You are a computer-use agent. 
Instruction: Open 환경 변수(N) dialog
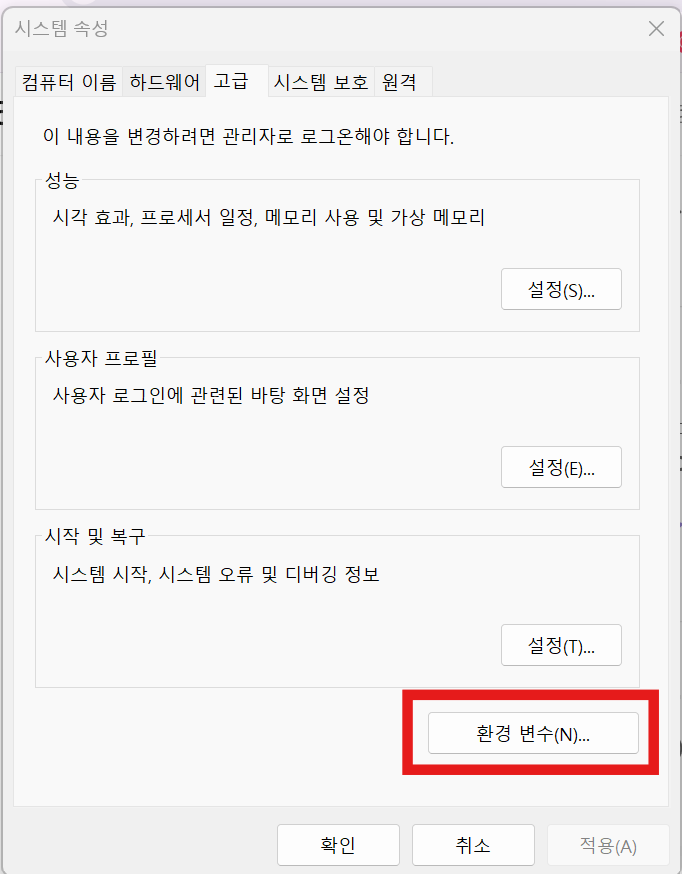pos(533,733)
